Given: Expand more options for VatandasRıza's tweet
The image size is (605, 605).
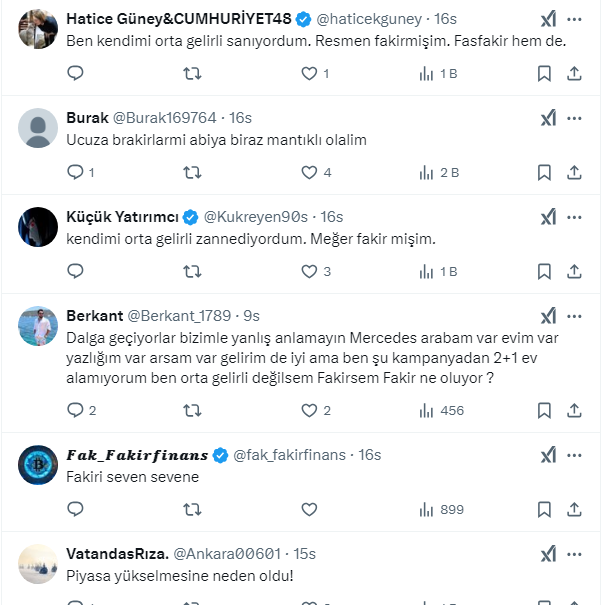Looking at the screenshot, I should 574,554.
